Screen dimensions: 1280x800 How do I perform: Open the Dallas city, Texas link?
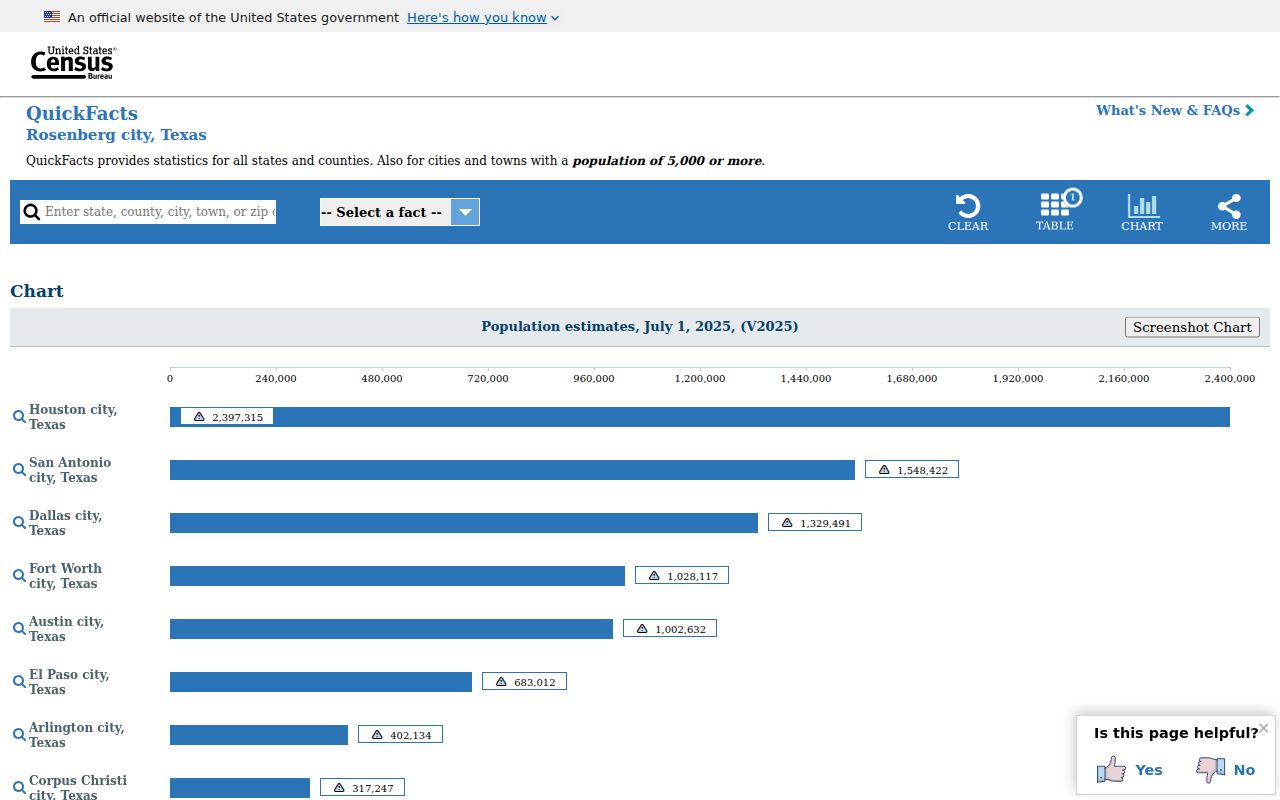pos(66,523)
